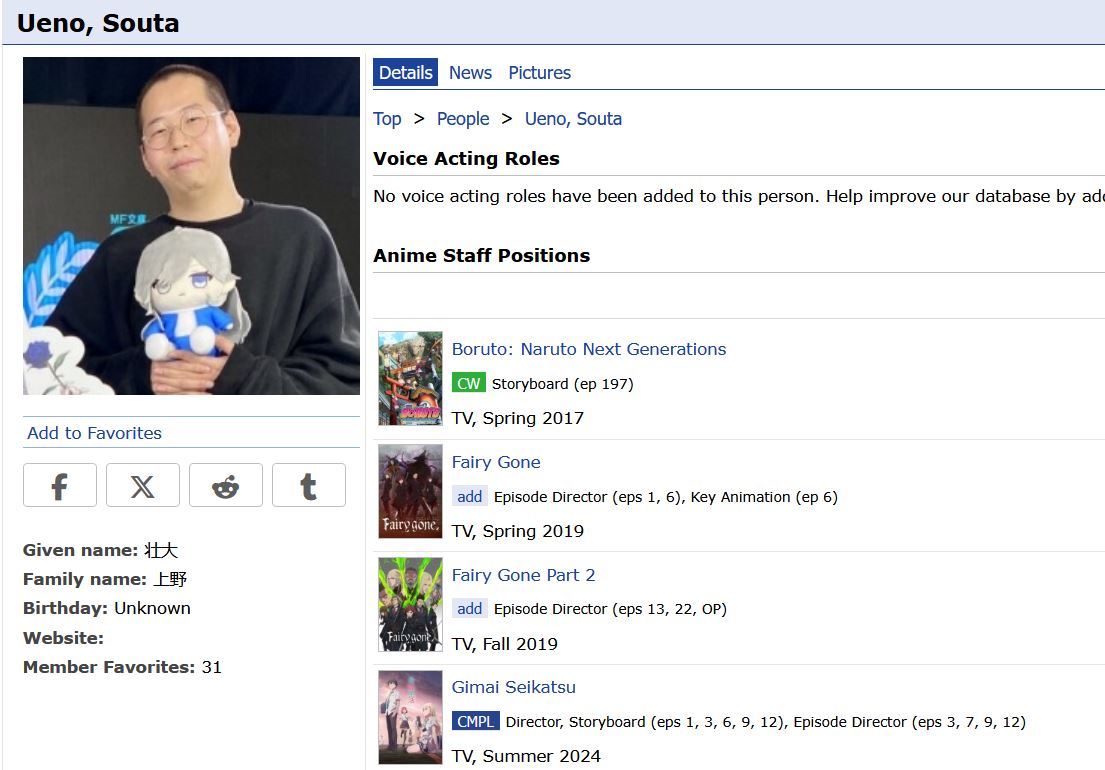Click Ueno, Souta breadcrumb link

click(x=573, y=119)
